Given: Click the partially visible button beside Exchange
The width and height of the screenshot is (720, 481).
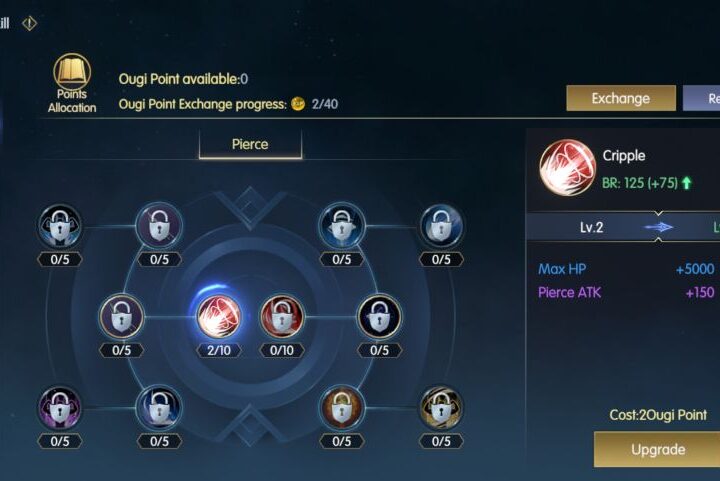Looking at the screenshot, I should coord(702,98).
